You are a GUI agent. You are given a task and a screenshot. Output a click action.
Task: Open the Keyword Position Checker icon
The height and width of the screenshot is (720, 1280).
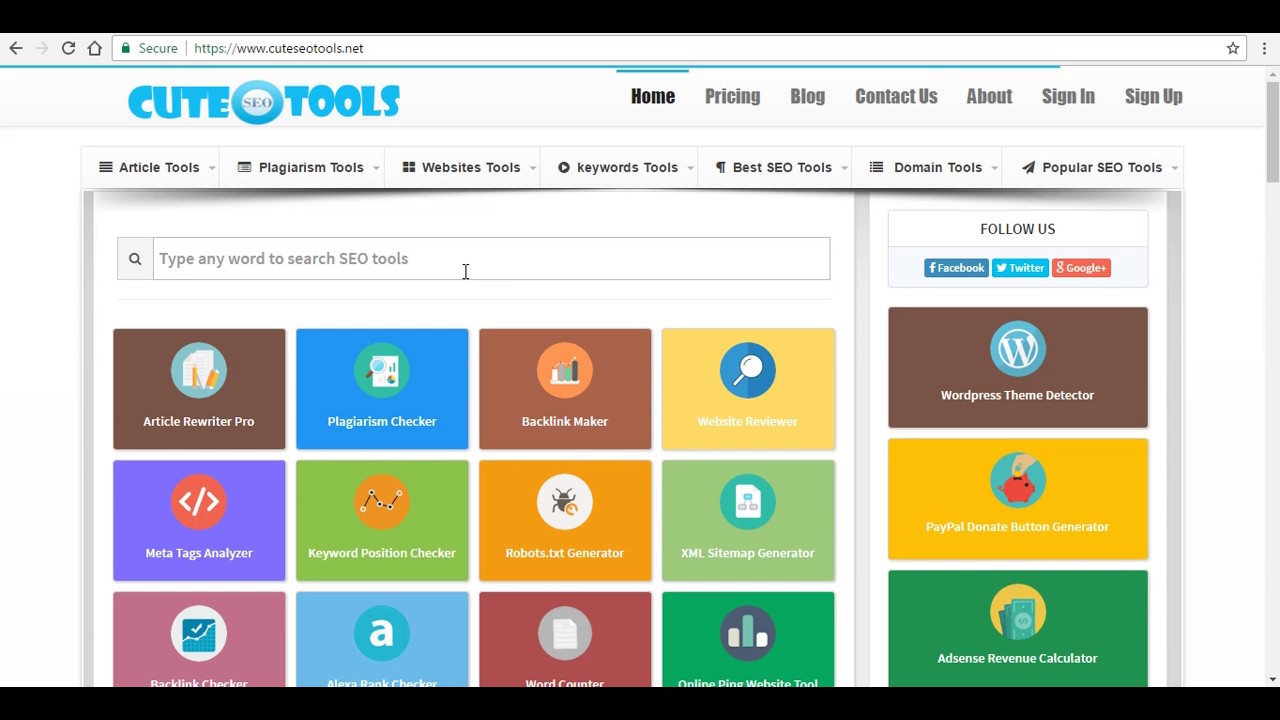(x=382, y=502)
